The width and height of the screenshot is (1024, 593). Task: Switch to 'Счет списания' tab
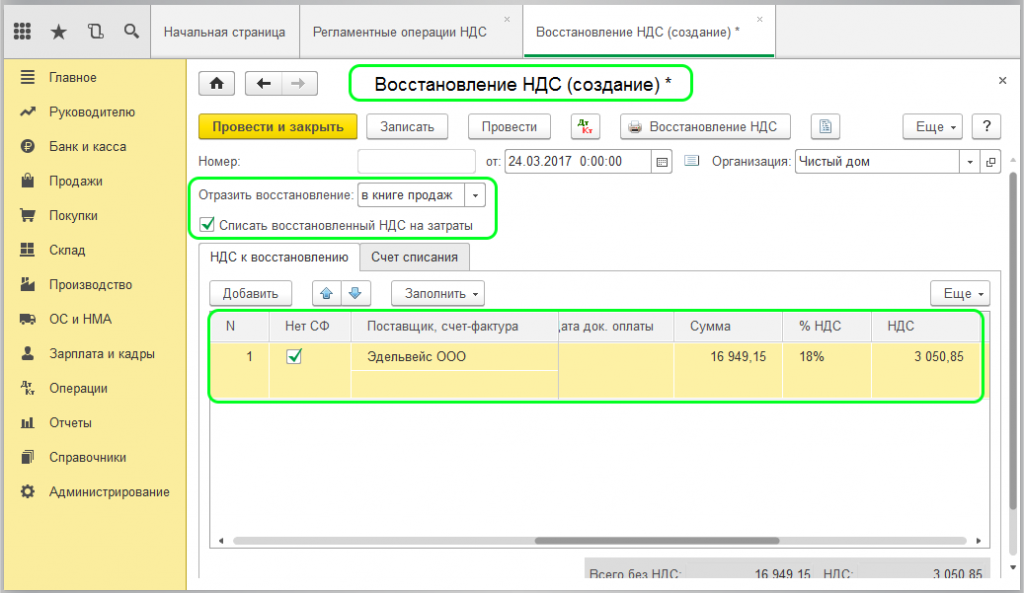[x=414, y=257]
